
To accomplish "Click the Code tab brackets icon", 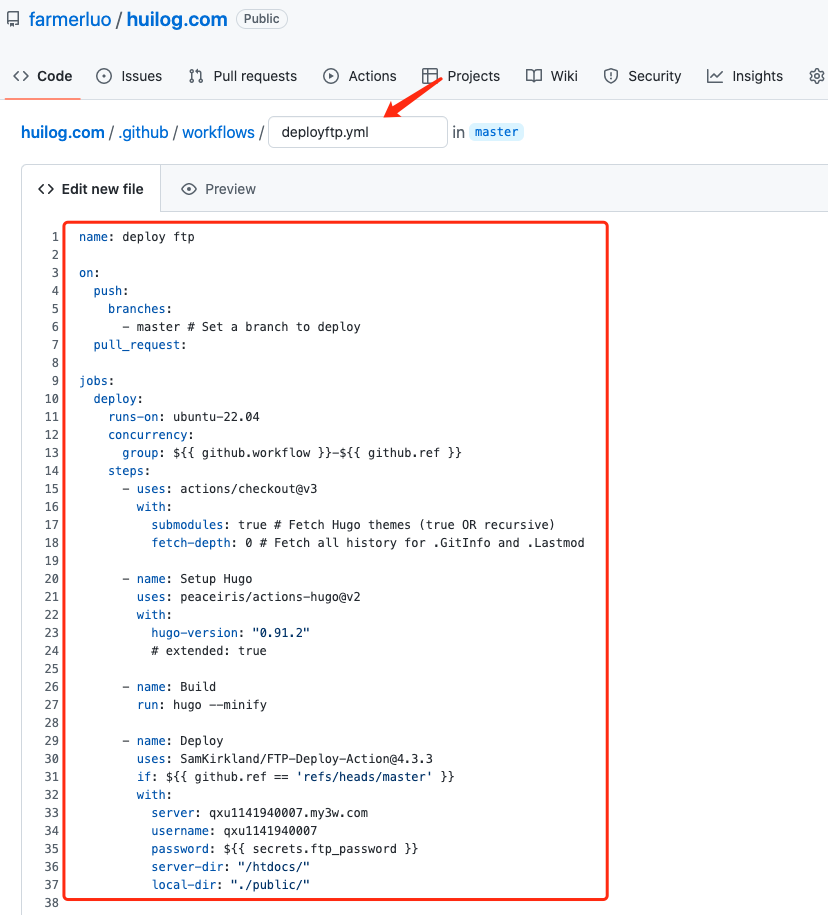I will (21, 76).
